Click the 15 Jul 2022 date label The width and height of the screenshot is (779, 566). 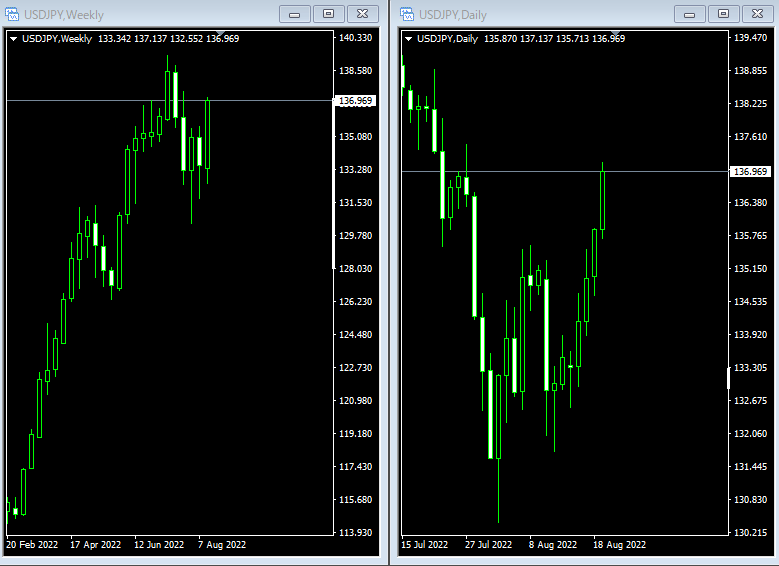click(425, 545)
